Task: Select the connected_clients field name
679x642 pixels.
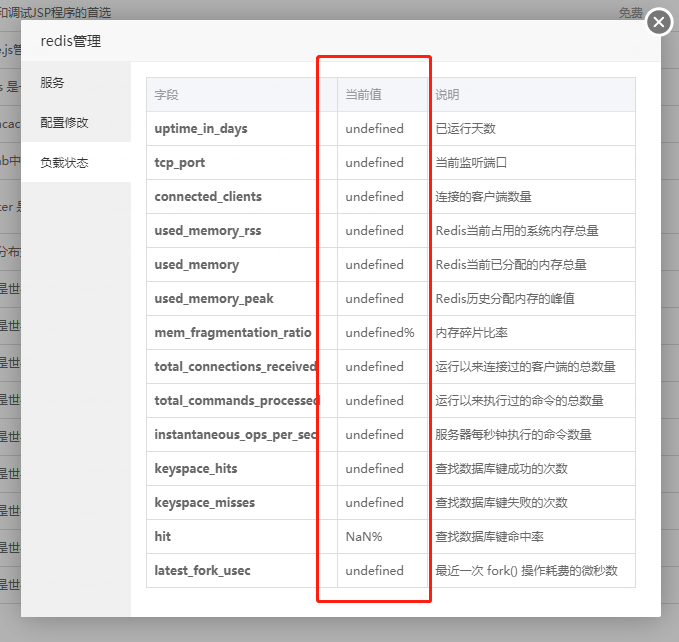Action: [208, 197]
